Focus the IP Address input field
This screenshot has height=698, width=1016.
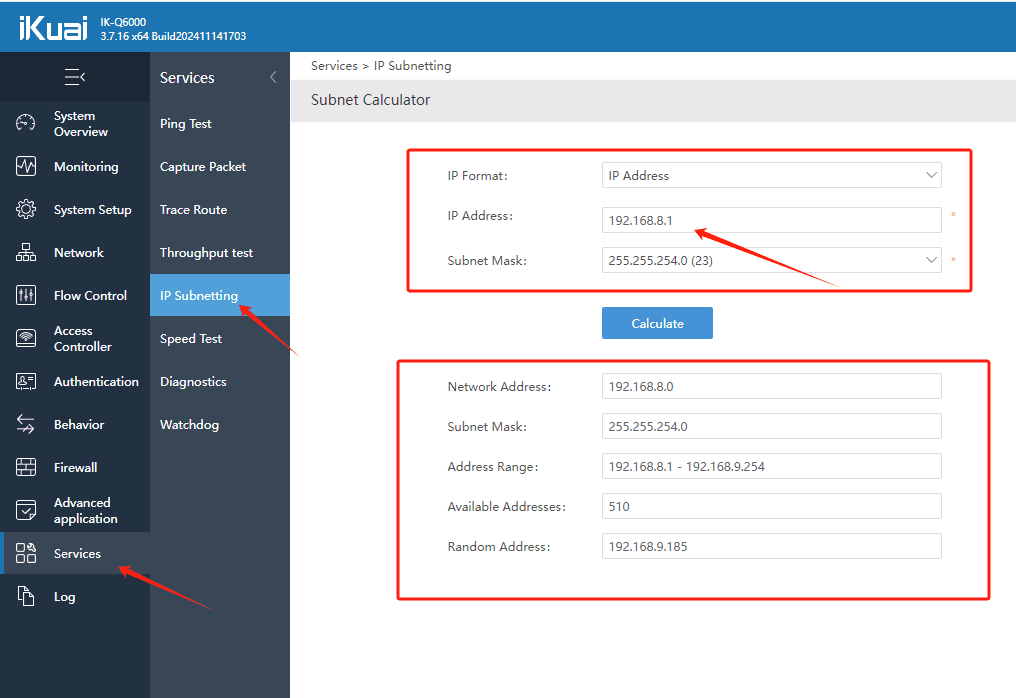771,220
